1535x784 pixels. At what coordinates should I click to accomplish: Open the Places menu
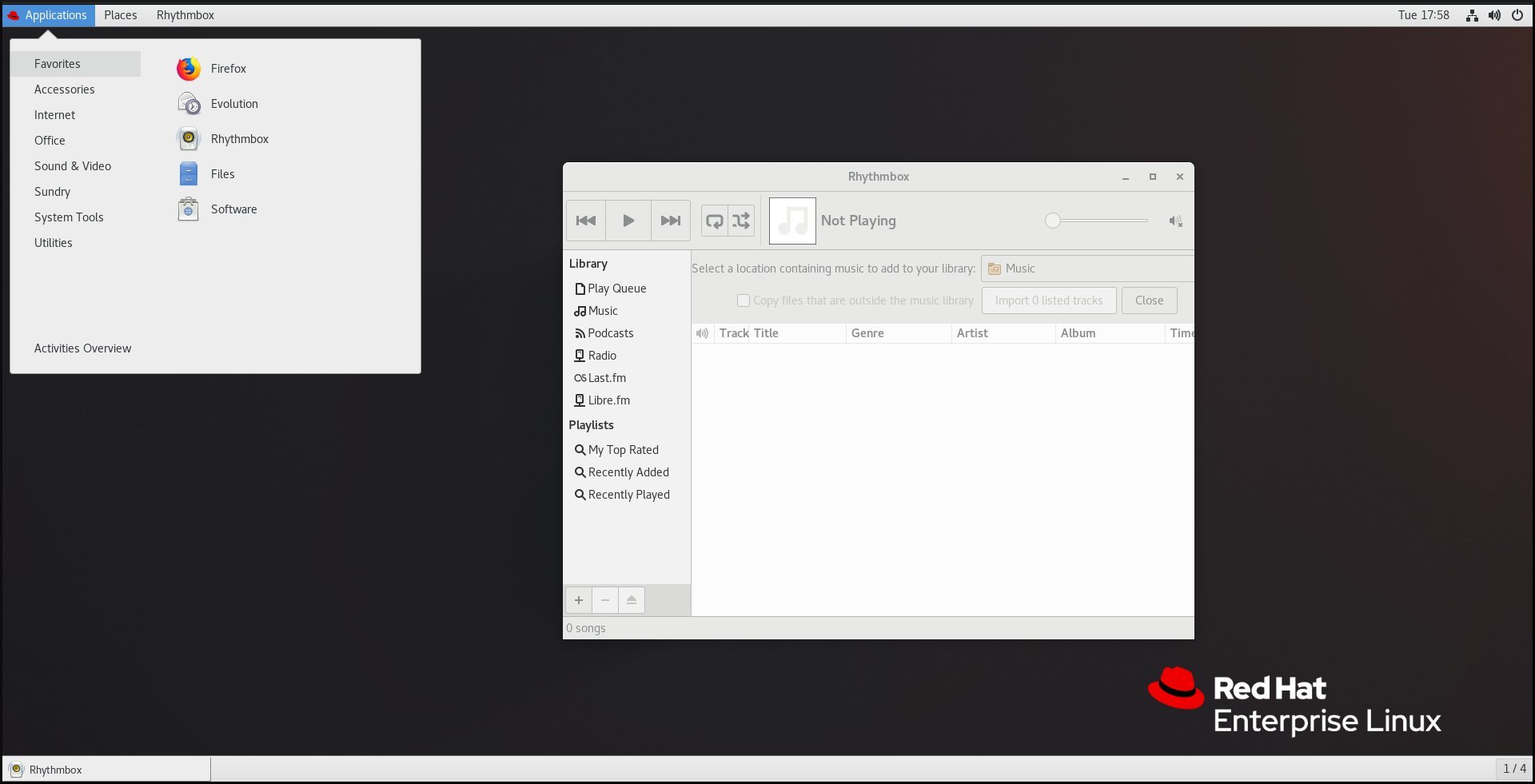point(121,15)
